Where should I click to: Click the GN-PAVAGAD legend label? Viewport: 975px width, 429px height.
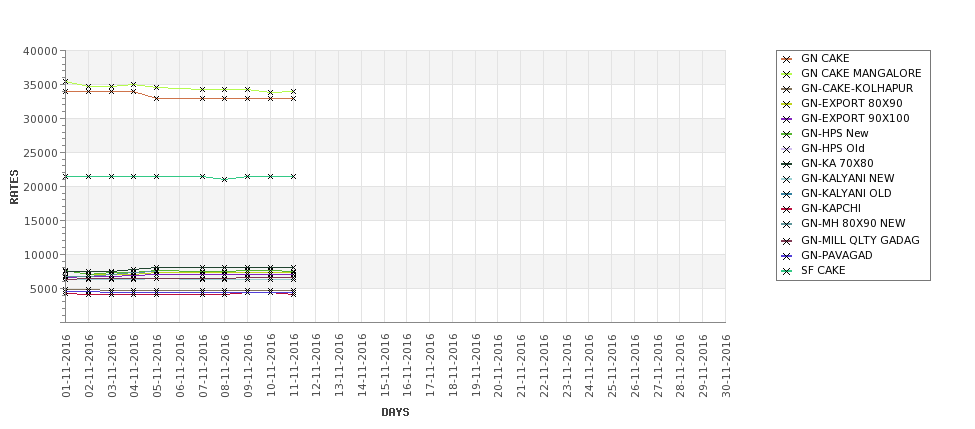pos(836,255)
